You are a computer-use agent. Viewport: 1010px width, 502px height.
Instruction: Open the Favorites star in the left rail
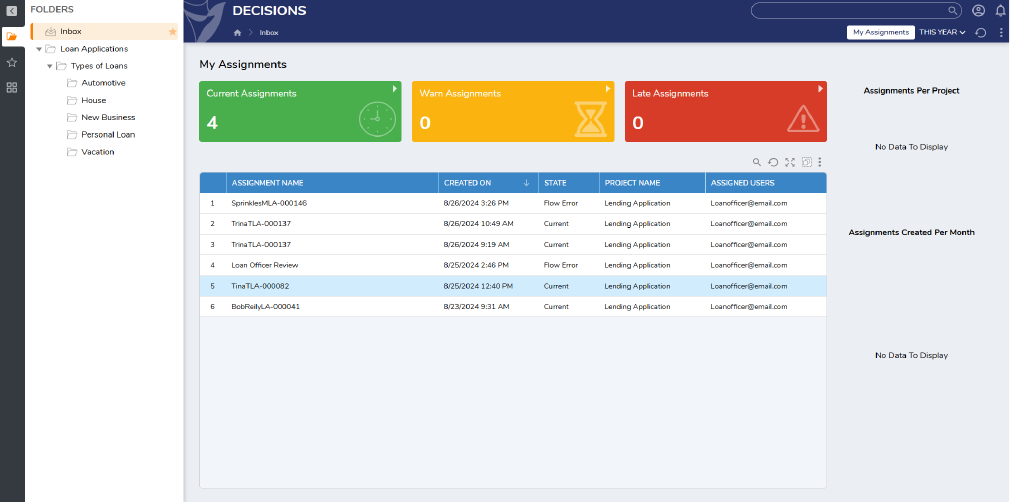pyautogui.click(x=12, y=62)
